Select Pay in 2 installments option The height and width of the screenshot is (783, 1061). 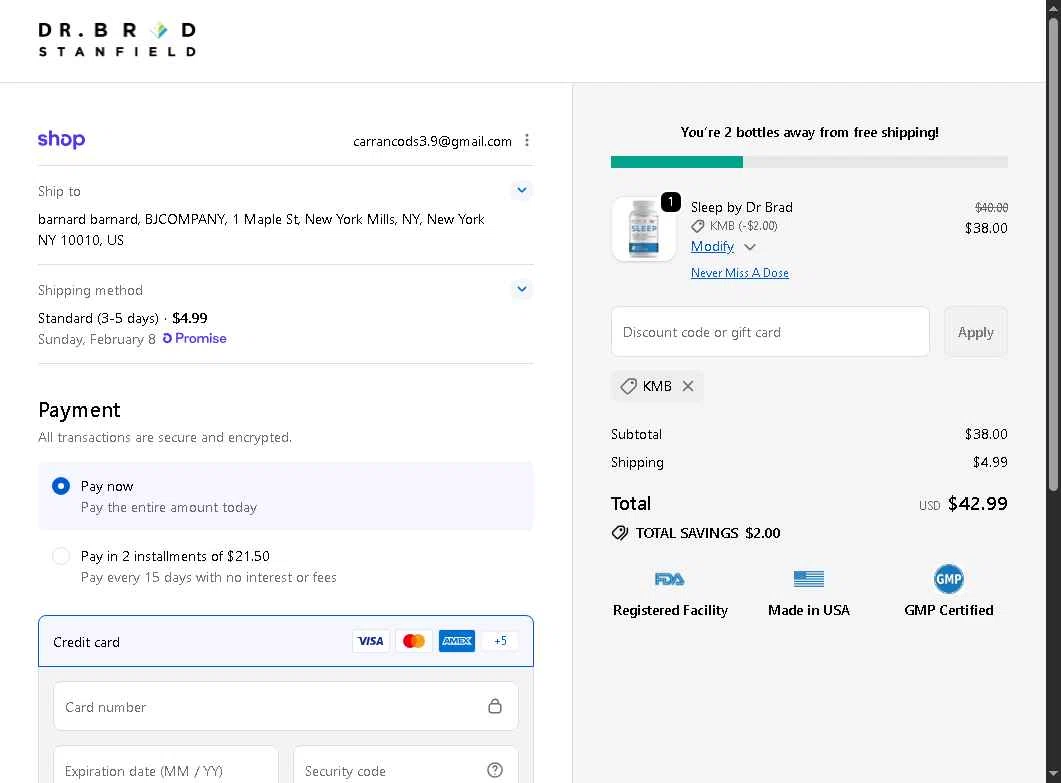pos(61,556)
